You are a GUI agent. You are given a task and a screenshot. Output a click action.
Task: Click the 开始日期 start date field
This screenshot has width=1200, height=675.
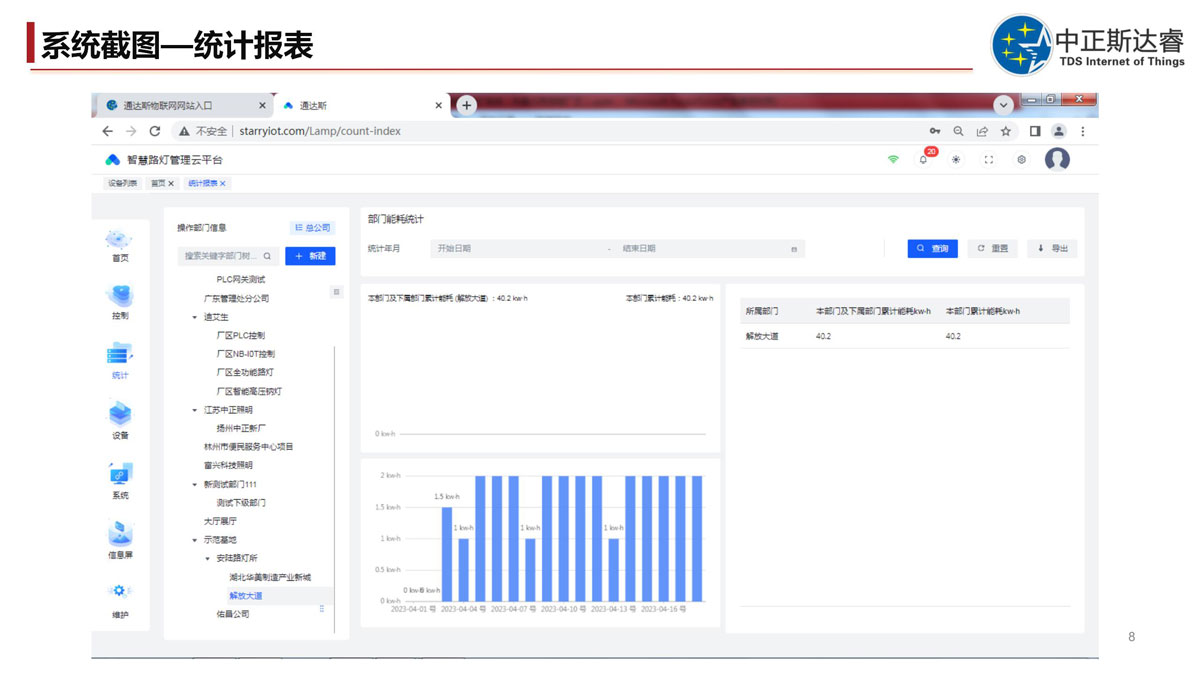coord(518,249)
